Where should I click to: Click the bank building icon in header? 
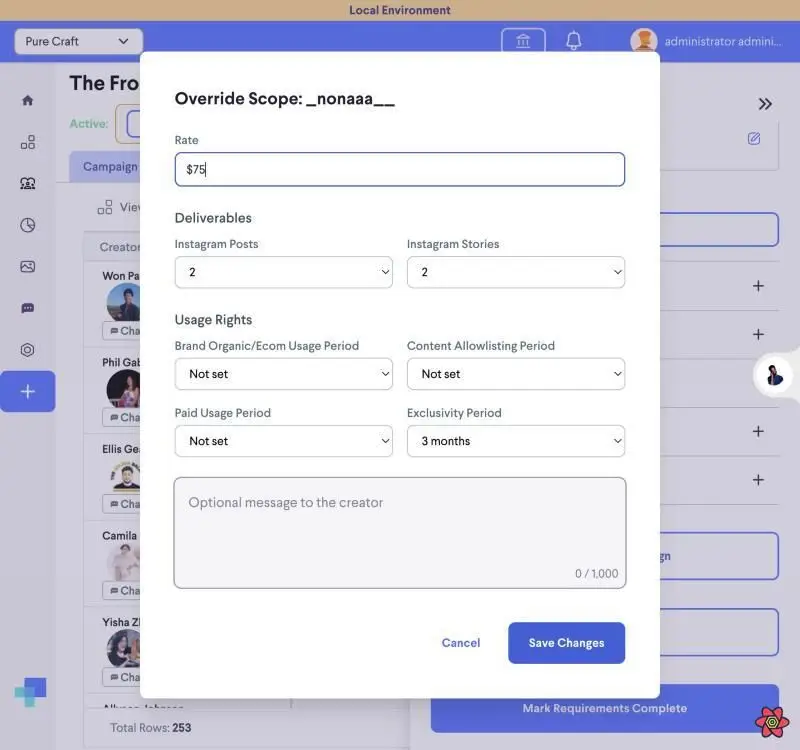click(523, 40)
